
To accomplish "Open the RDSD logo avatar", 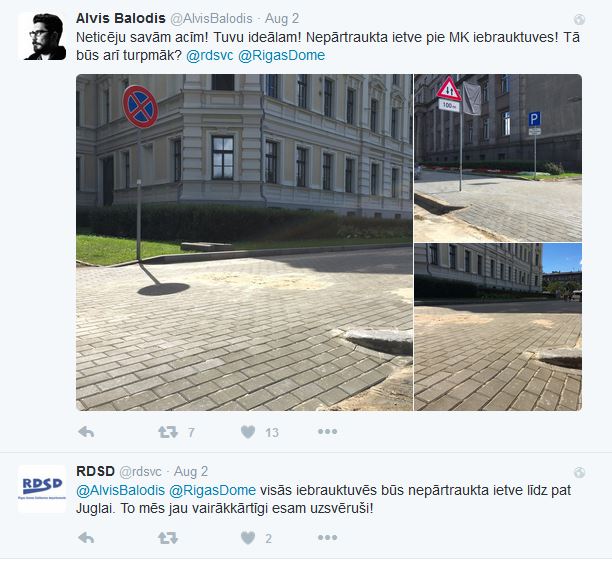I will 42,489.
